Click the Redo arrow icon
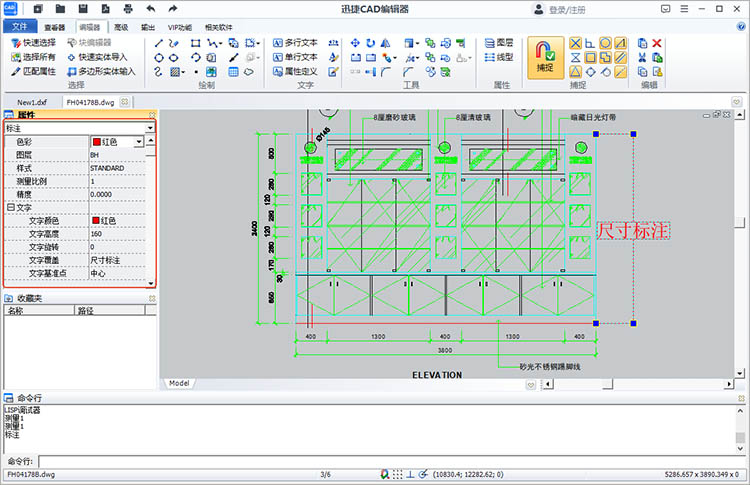The width and height of the screenshot is (750, 485). [173, 9]
